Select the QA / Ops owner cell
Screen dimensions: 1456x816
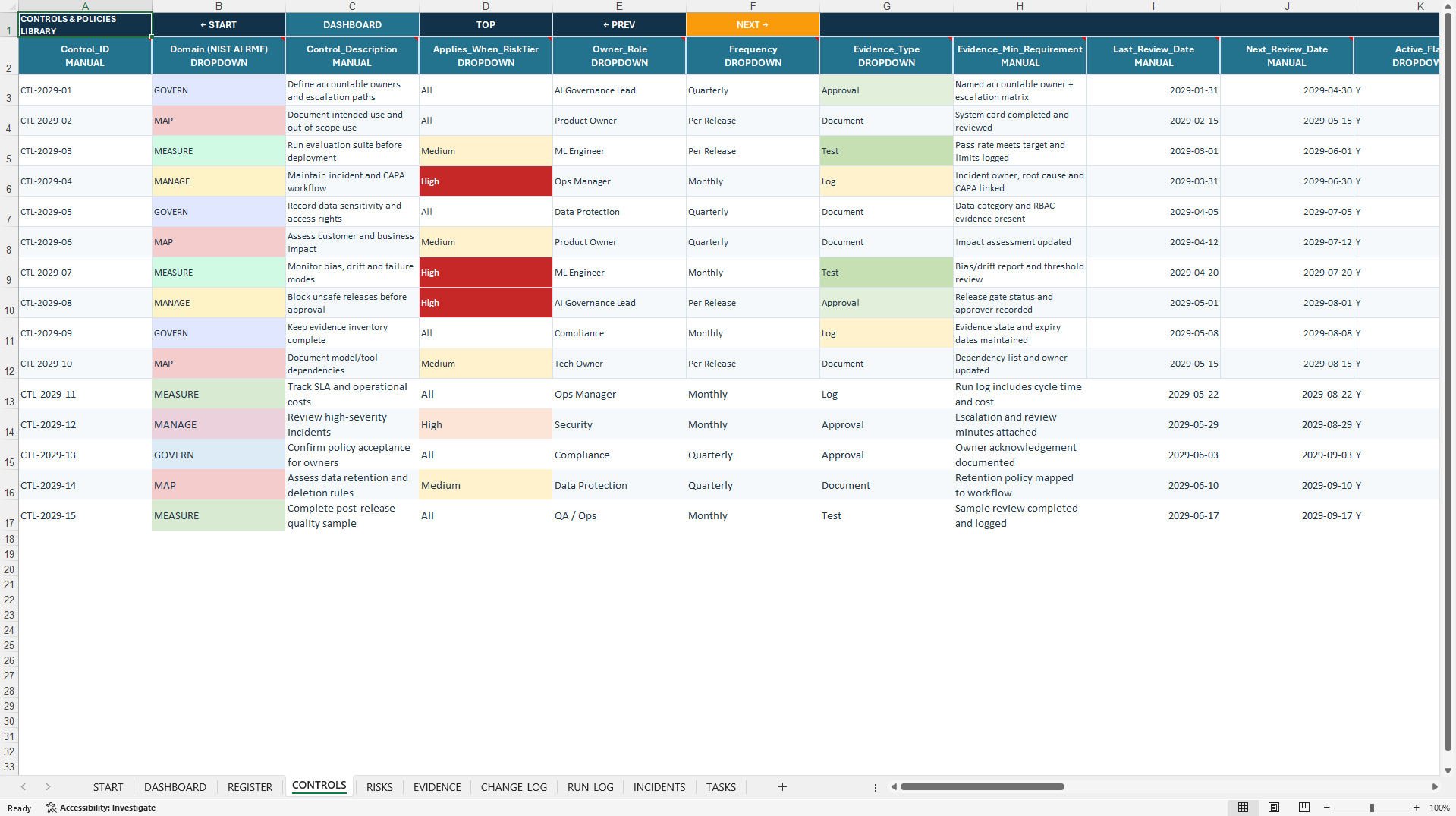(619, 515)
